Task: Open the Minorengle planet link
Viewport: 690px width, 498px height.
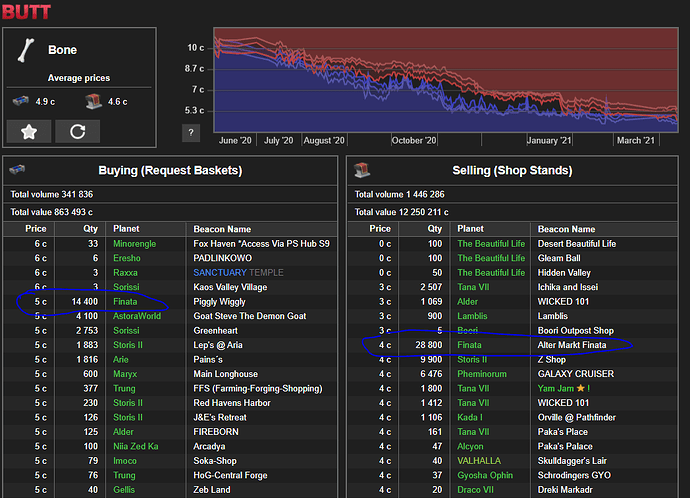Action: 135,244
